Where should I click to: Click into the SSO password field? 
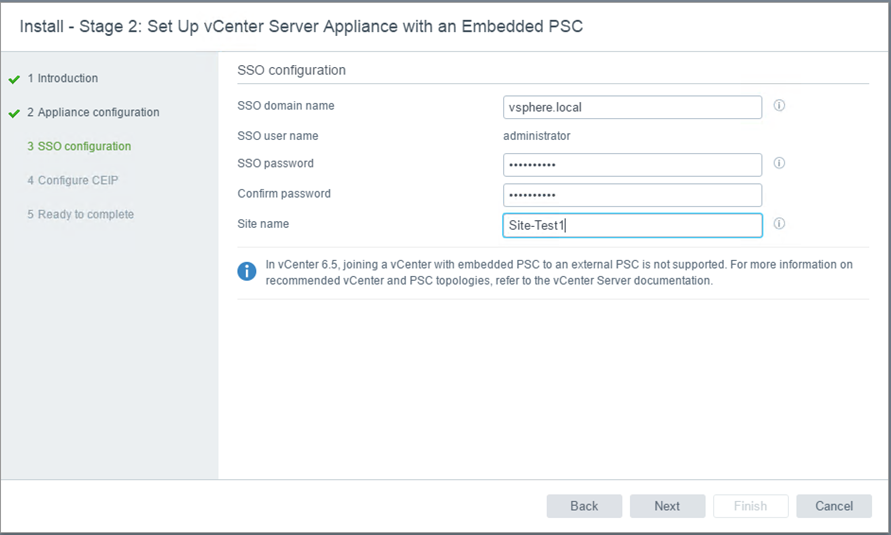pos(632,164)
